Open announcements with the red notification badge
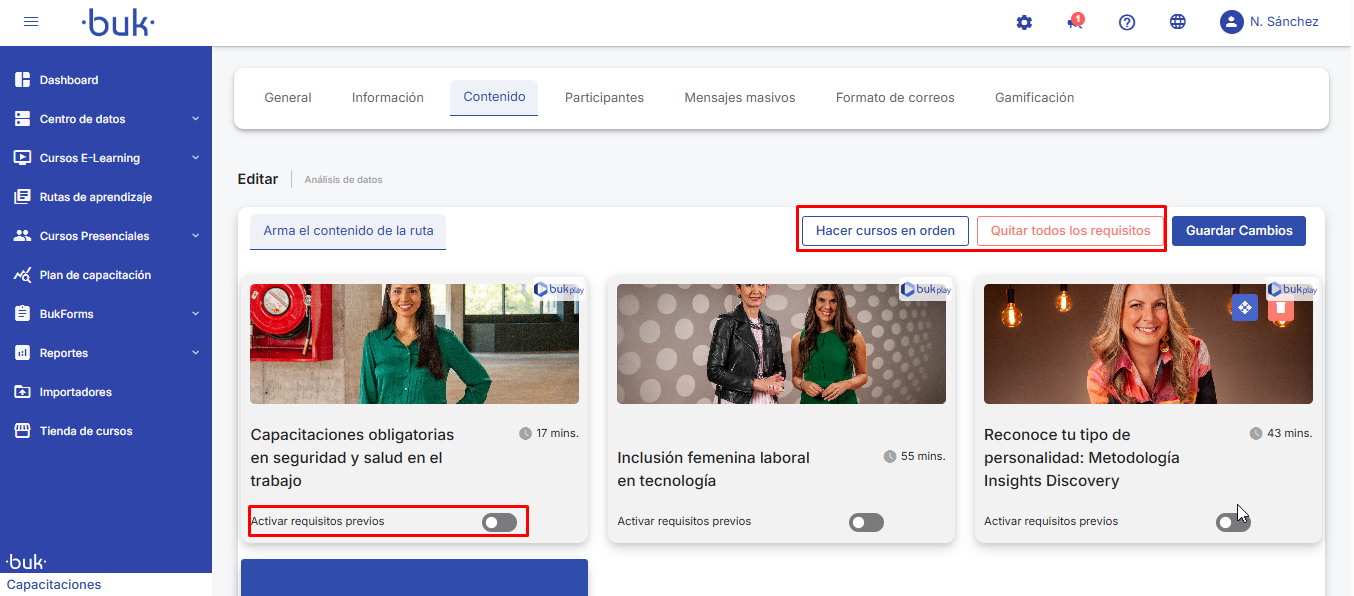The width and height of the screenshot is (1354, 596). point(1075,22)
